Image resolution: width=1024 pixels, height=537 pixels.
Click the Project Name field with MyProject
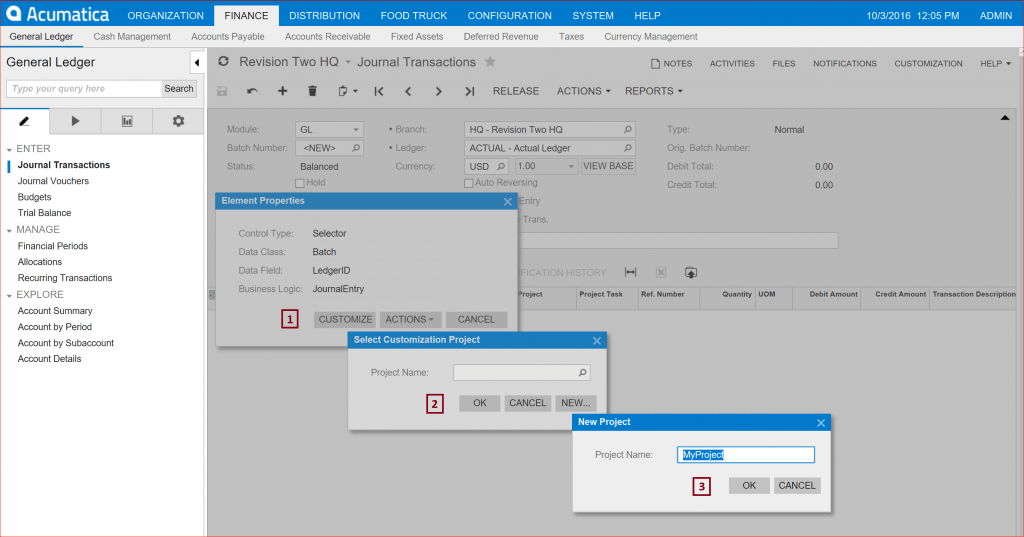(746, 455)
